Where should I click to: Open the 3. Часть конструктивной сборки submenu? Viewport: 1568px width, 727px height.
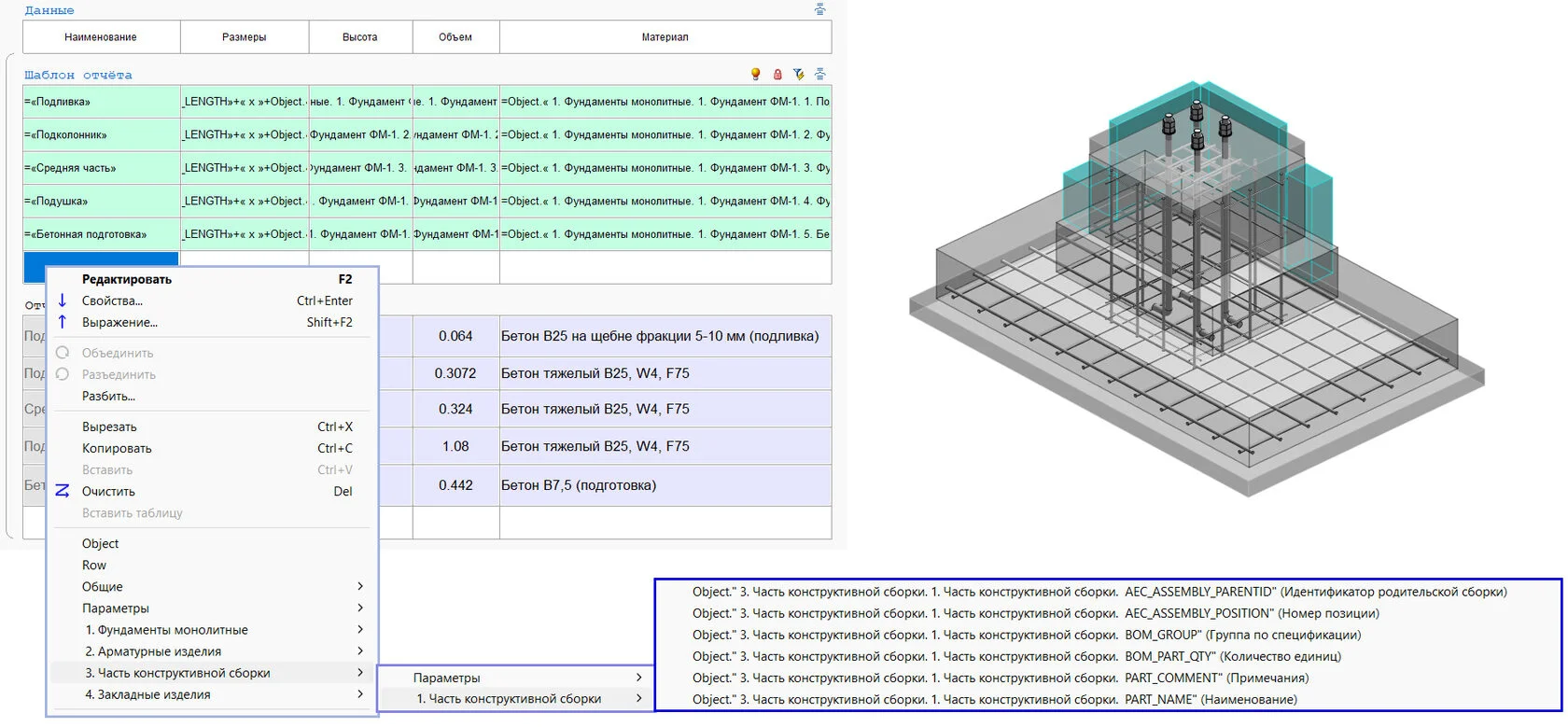[x=213, y=672]
